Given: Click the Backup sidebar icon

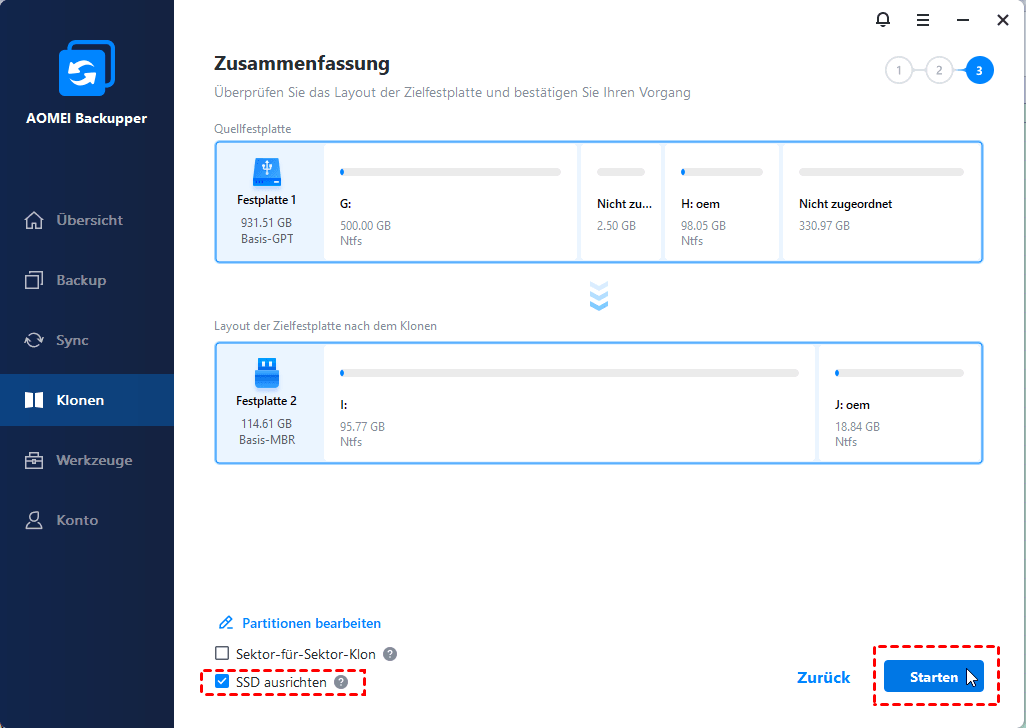Looking at the screenshot, I should [33, 280].
